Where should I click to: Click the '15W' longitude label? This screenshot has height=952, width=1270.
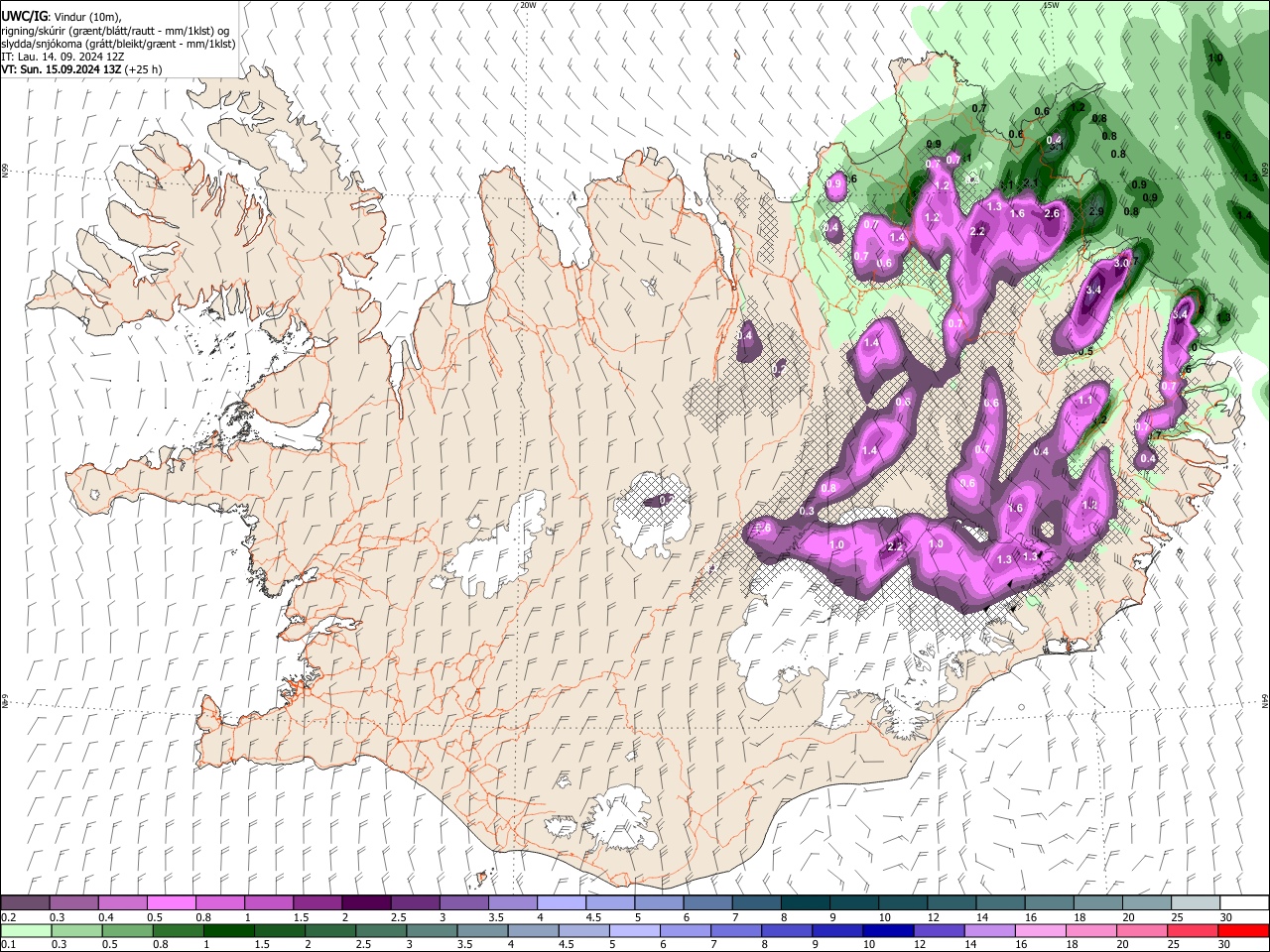pyautogui.click(x=1051, y=5)
